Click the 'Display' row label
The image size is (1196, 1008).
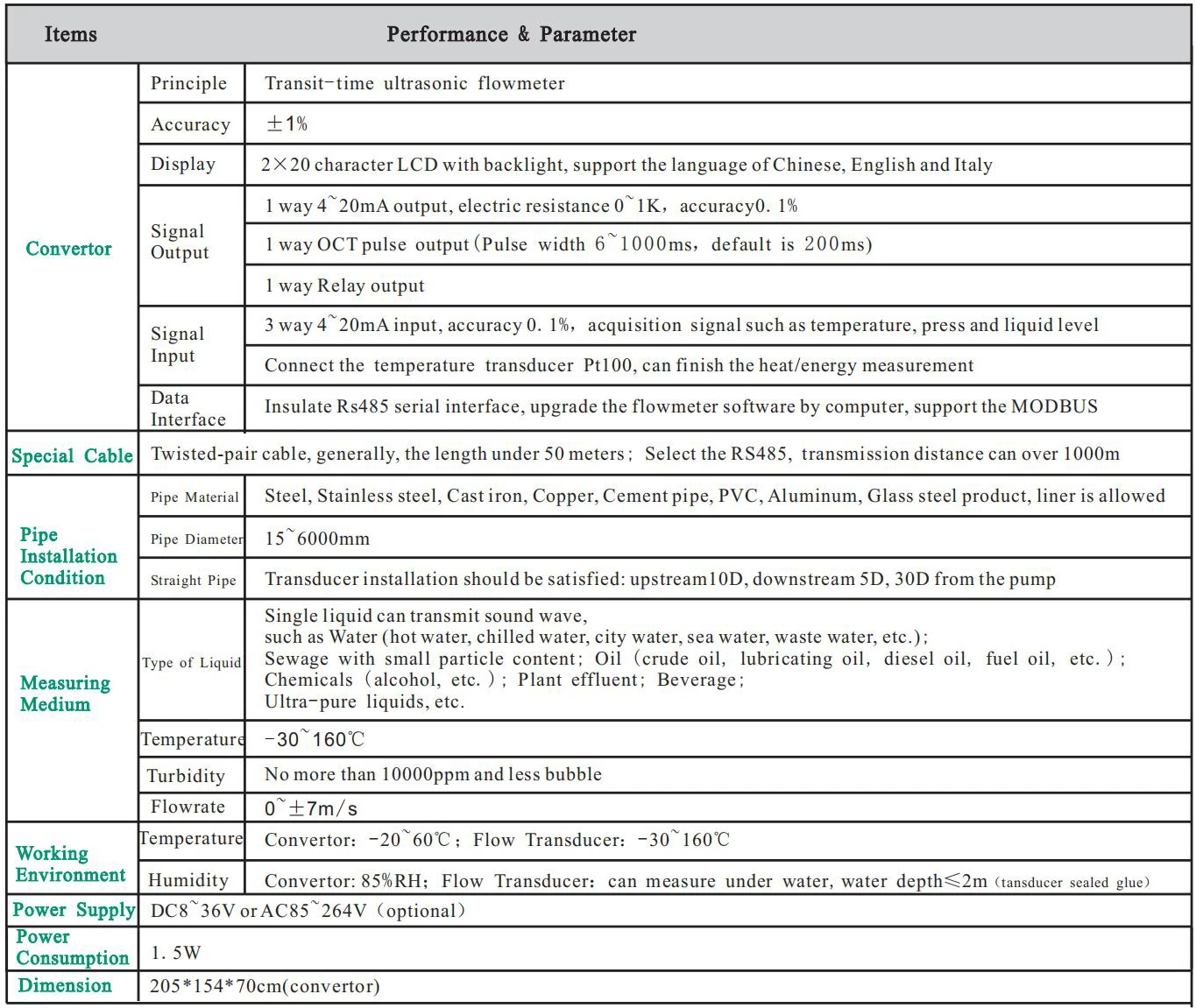(x=183, y=164)
